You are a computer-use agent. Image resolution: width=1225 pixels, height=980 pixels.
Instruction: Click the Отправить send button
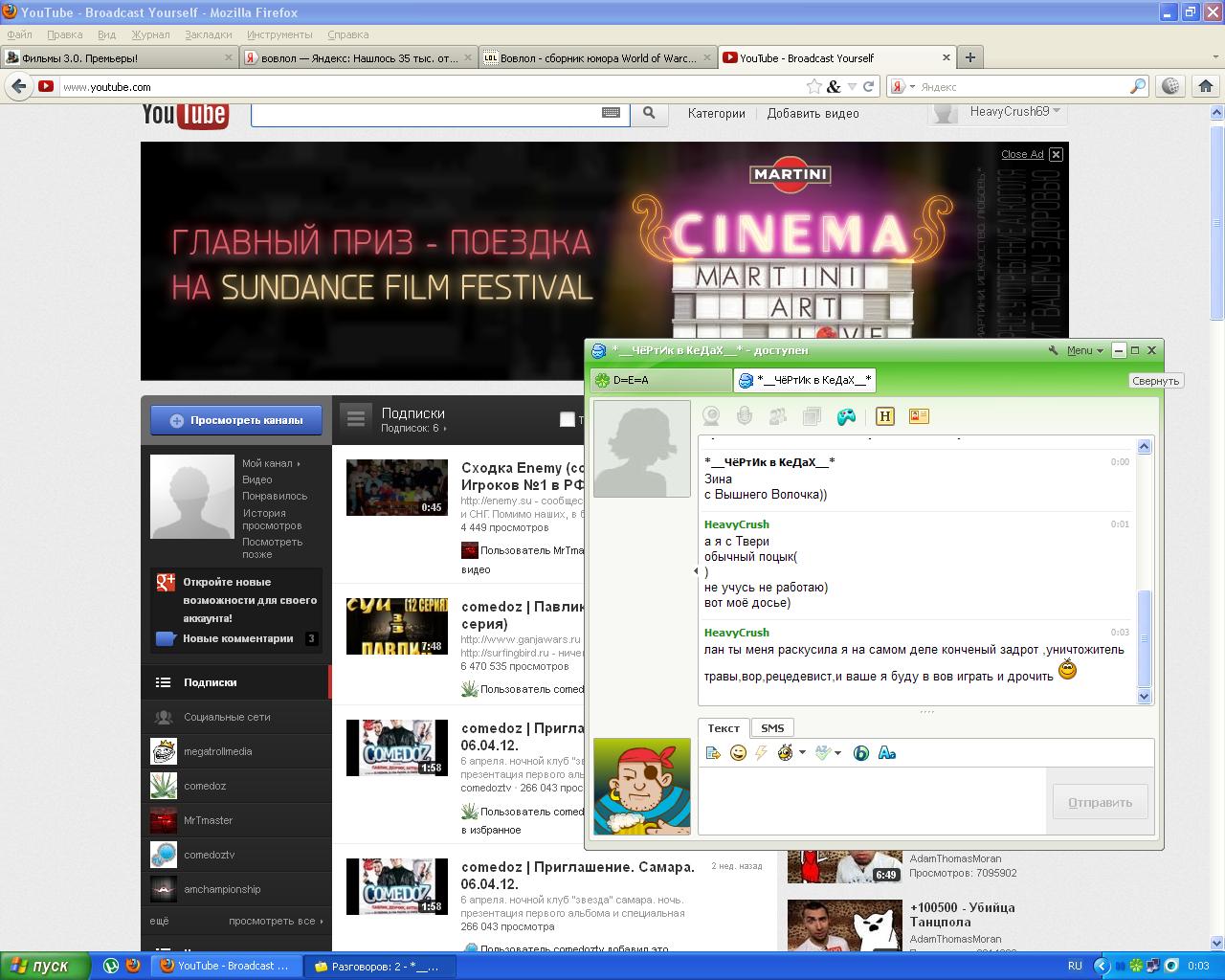coord(1100,802)
